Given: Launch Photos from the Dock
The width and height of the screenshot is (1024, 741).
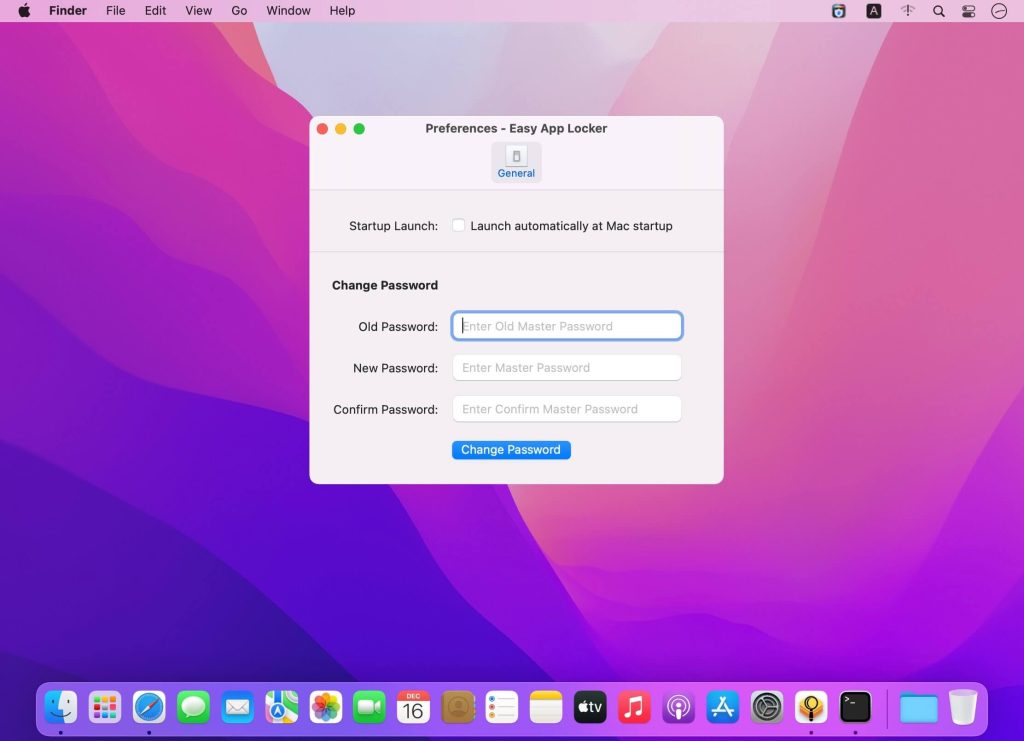Looking at the screenshot, I should click(325, 707).
